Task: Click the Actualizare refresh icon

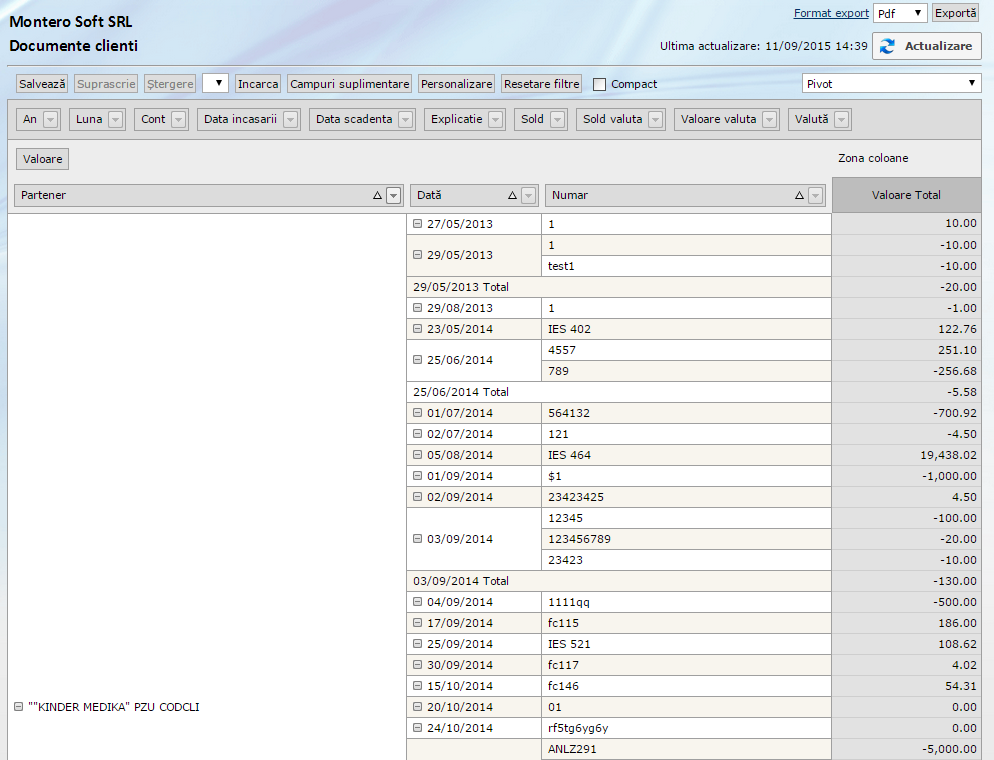Action: (887, 46)
